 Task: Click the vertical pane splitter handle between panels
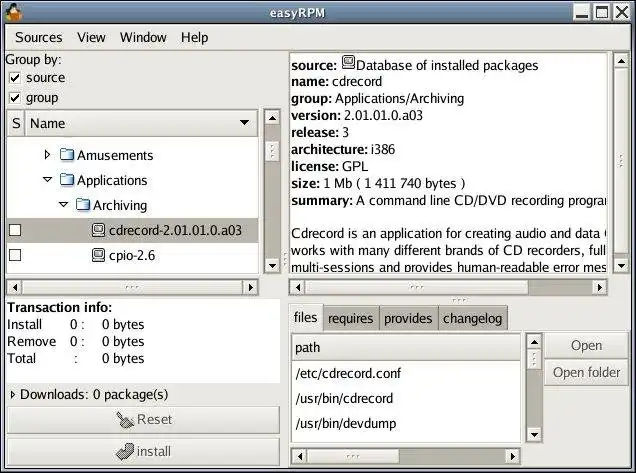285,258
